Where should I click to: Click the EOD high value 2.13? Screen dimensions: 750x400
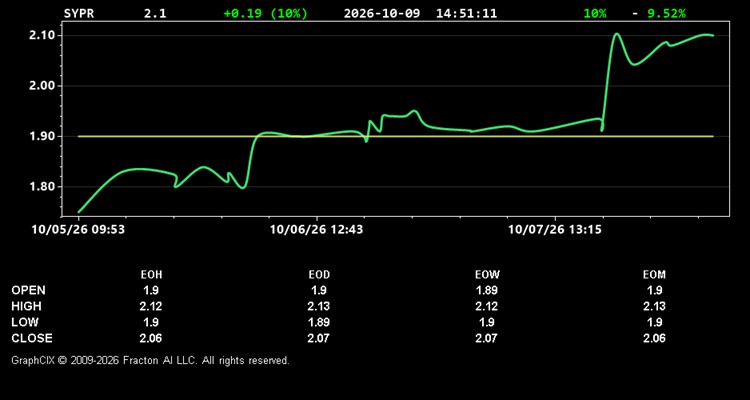coord(320,306)
